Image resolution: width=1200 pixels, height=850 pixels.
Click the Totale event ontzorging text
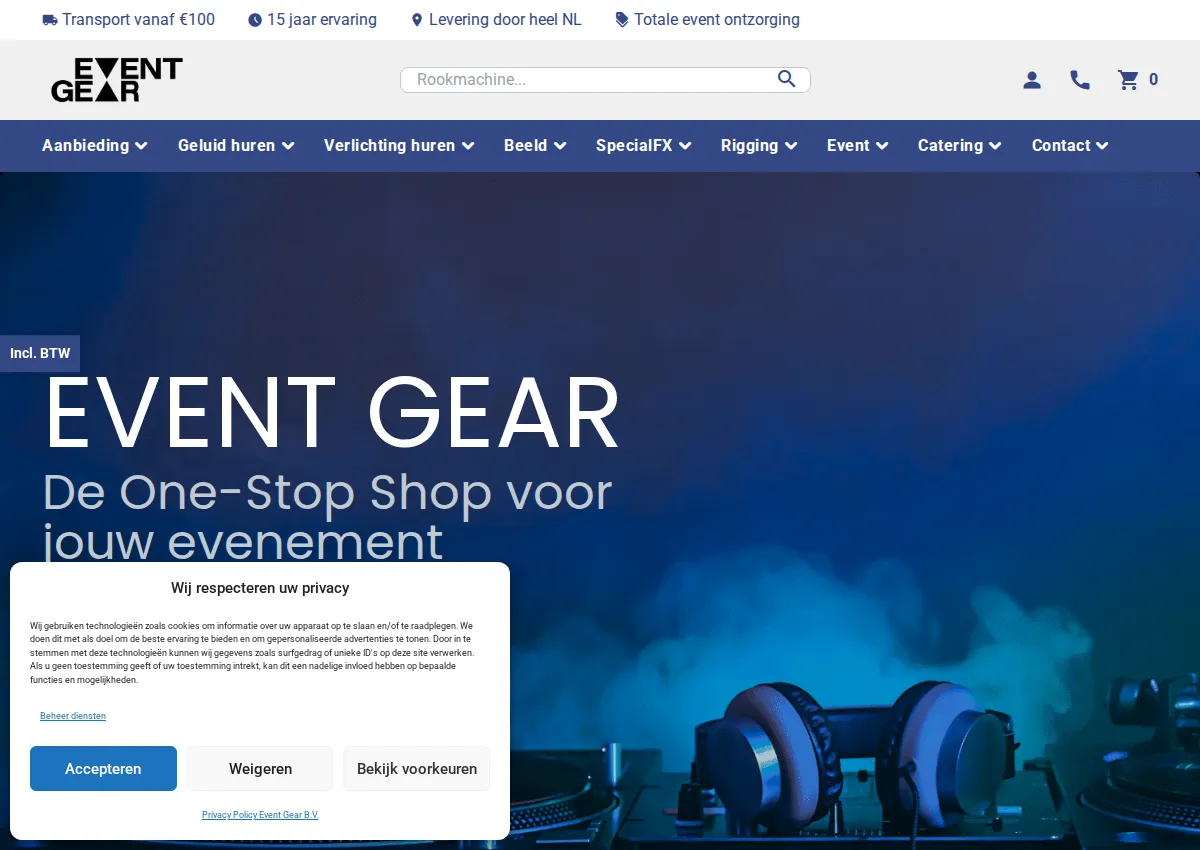(717, 20)
